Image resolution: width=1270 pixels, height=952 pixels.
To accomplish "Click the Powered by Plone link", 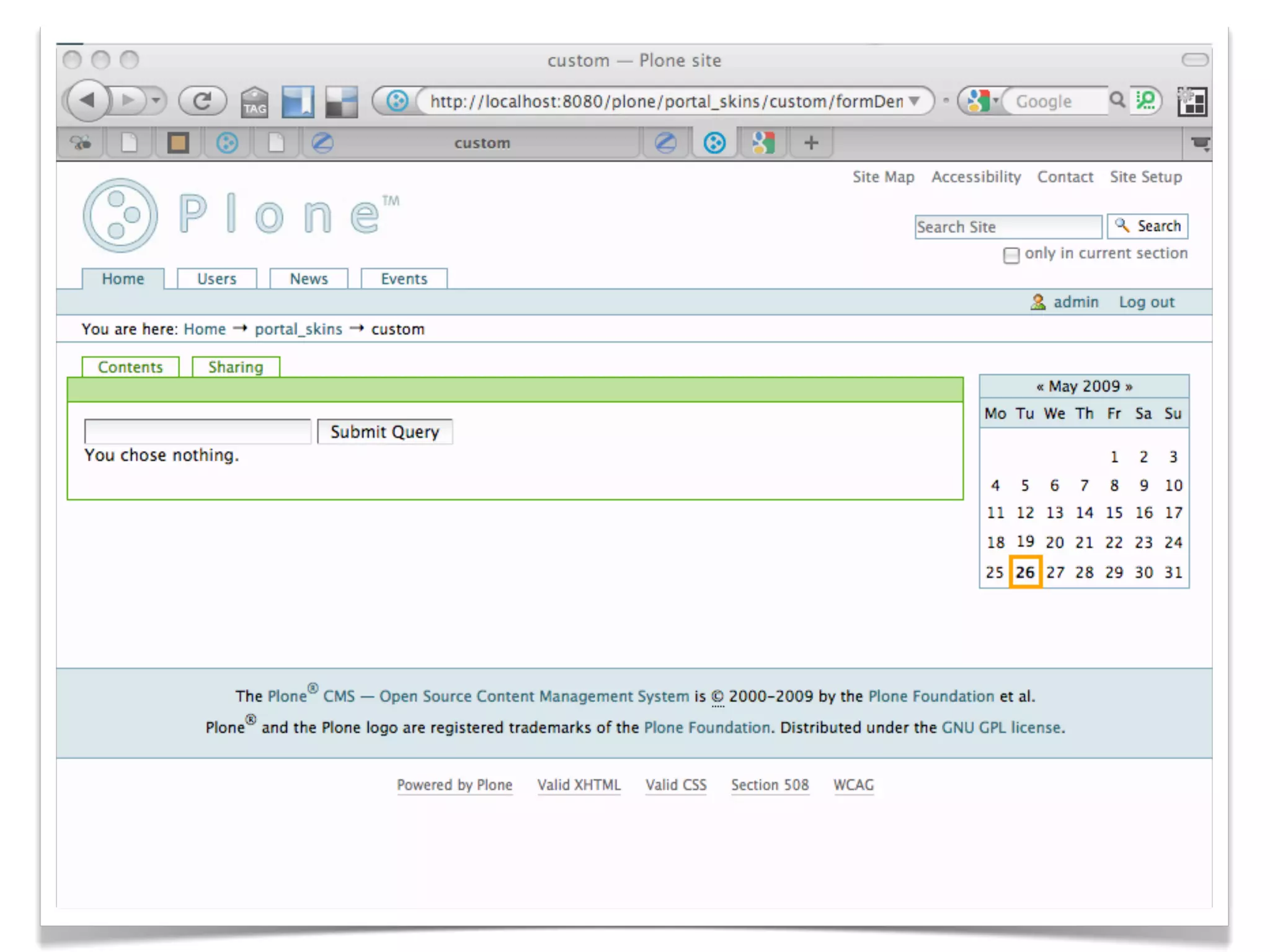I will point(455,785).
